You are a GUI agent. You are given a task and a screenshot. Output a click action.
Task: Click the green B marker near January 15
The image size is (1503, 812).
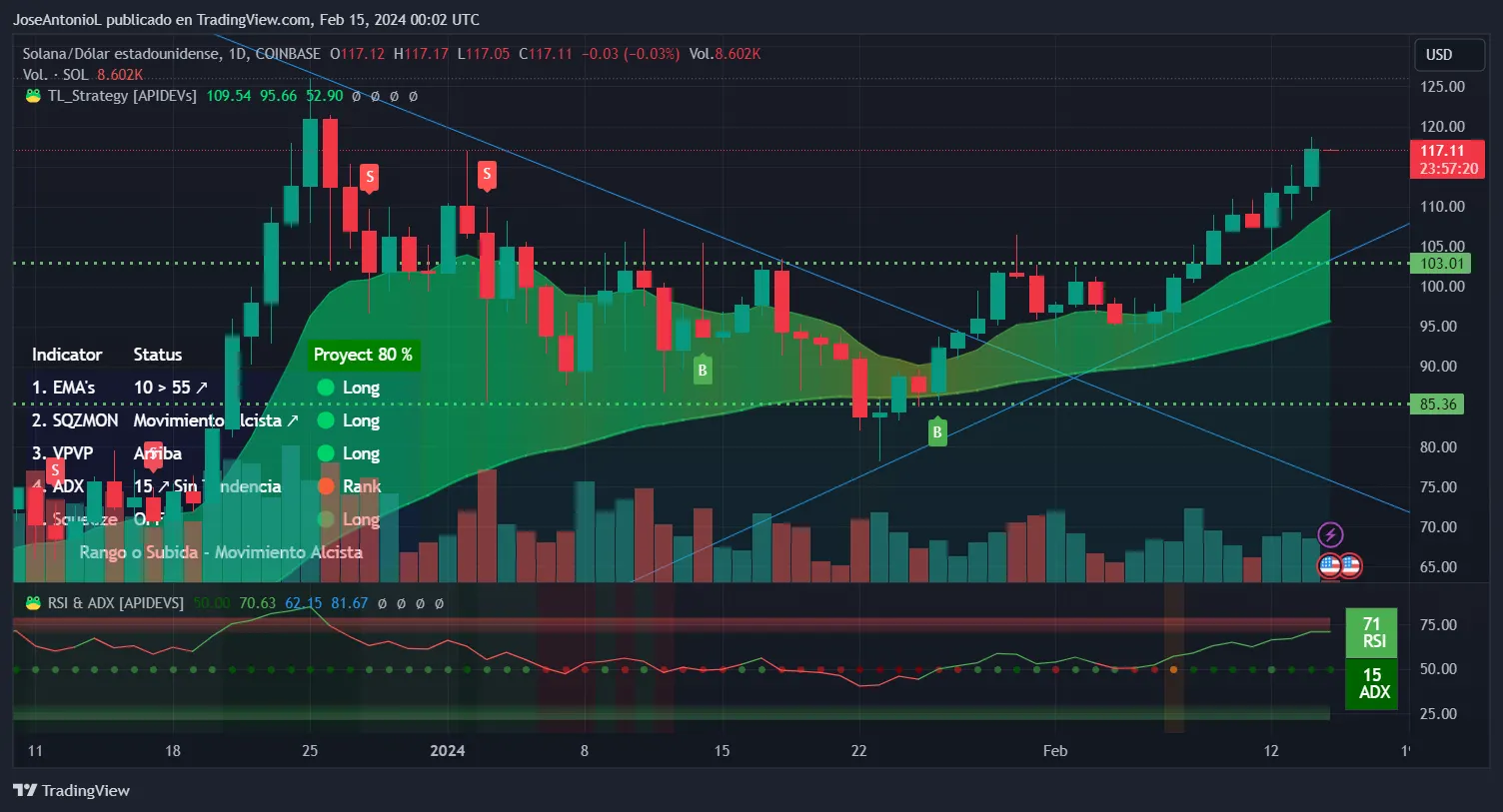coord(703,371)
